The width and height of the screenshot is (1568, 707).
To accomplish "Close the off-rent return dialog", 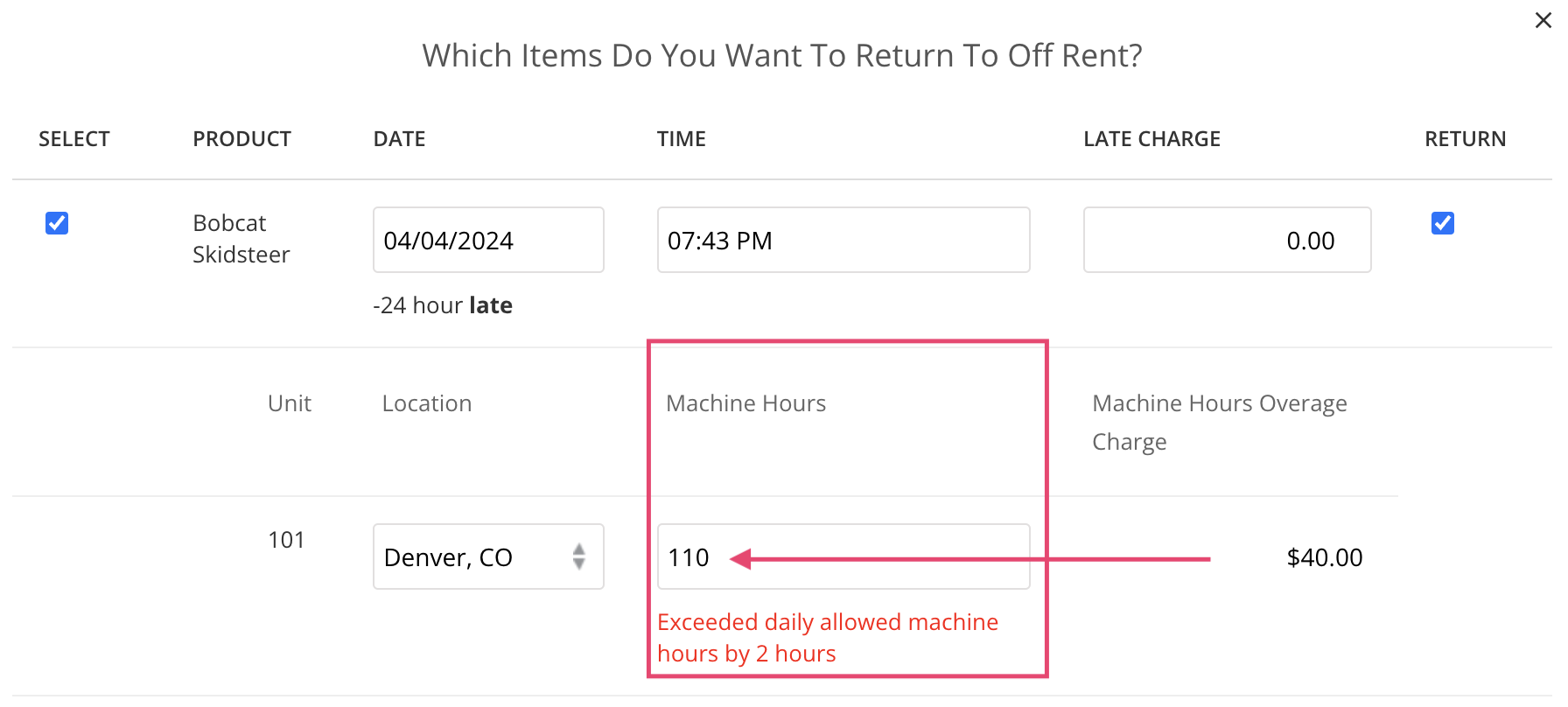I will pos(1543,20).
